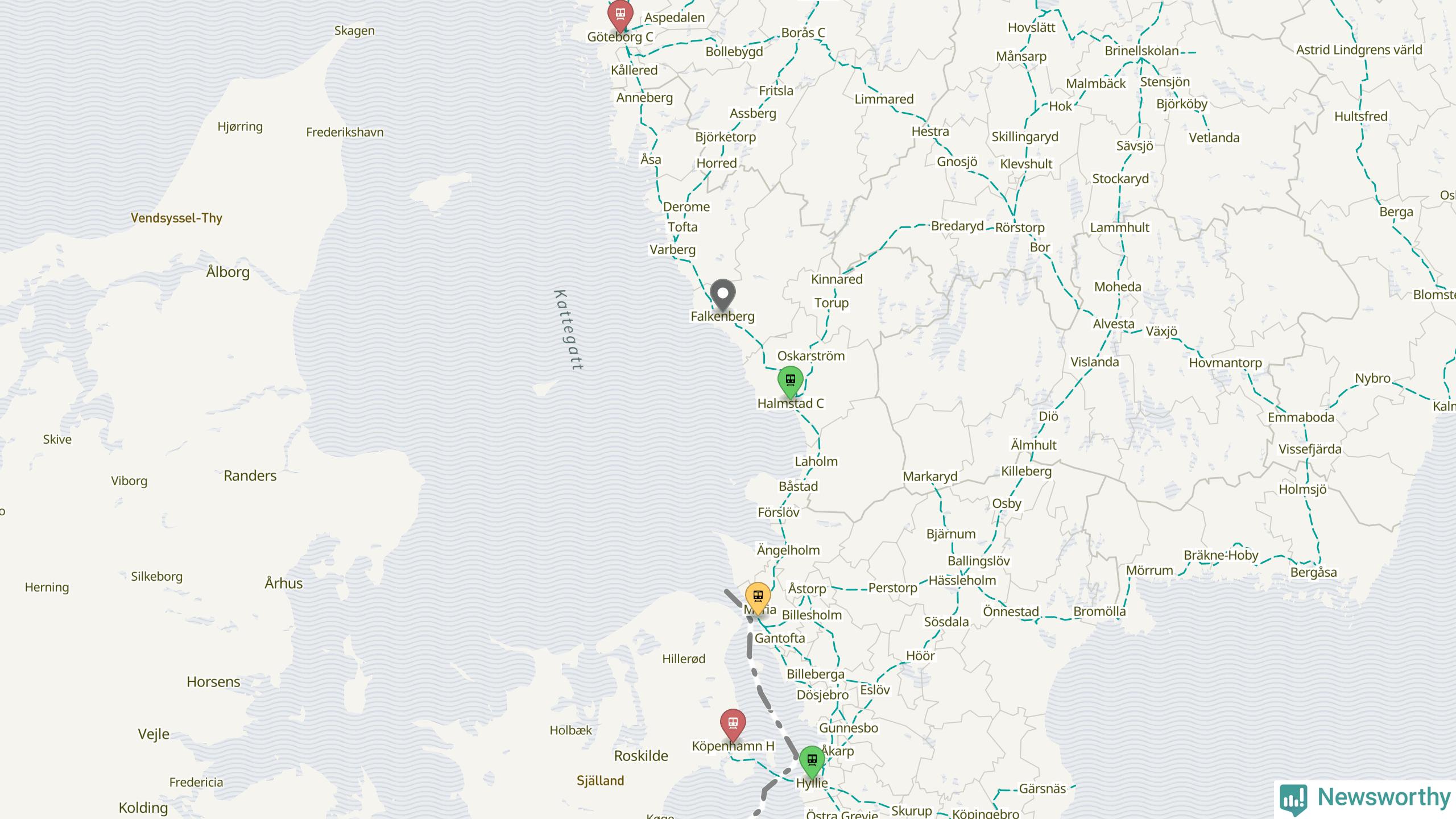Select the Roskilde city label
The image size is (1456, 819).
(641, 756)
